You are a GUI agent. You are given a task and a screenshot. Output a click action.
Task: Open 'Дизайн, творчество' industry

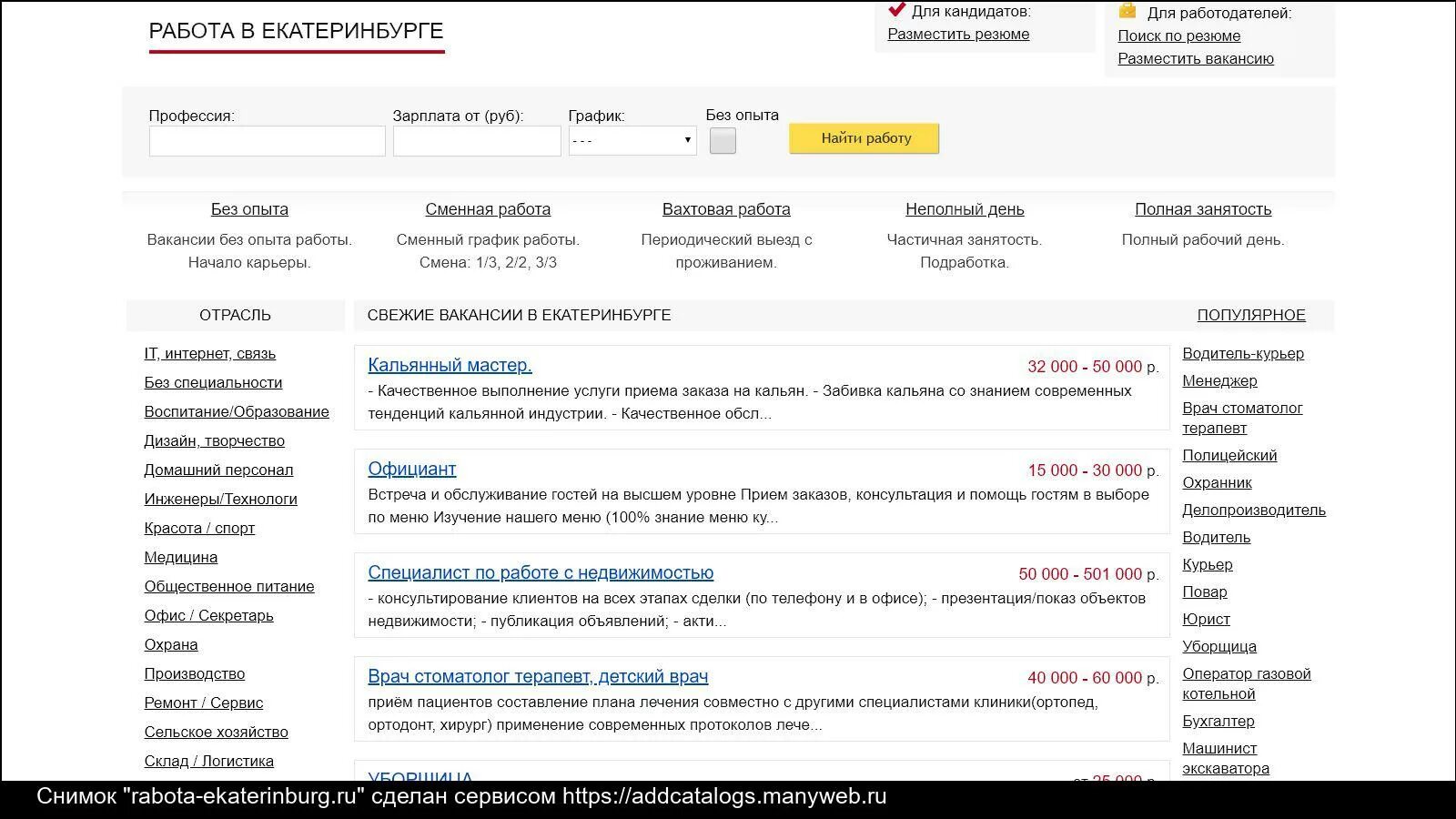[214, 441]
